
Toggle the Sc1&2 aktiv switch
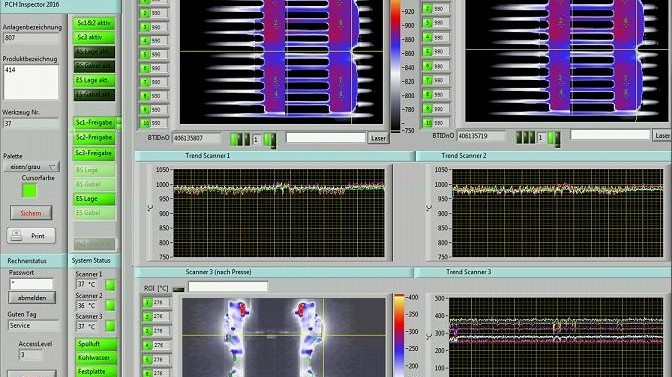pyautogui.click(x=94, y=23)
